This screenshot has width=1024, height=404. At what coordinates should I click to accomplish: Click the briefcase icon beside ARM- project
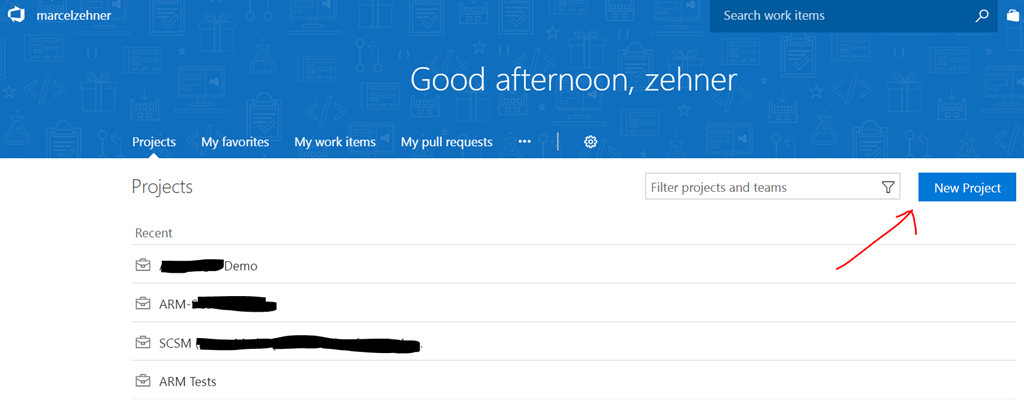(142, 304)
